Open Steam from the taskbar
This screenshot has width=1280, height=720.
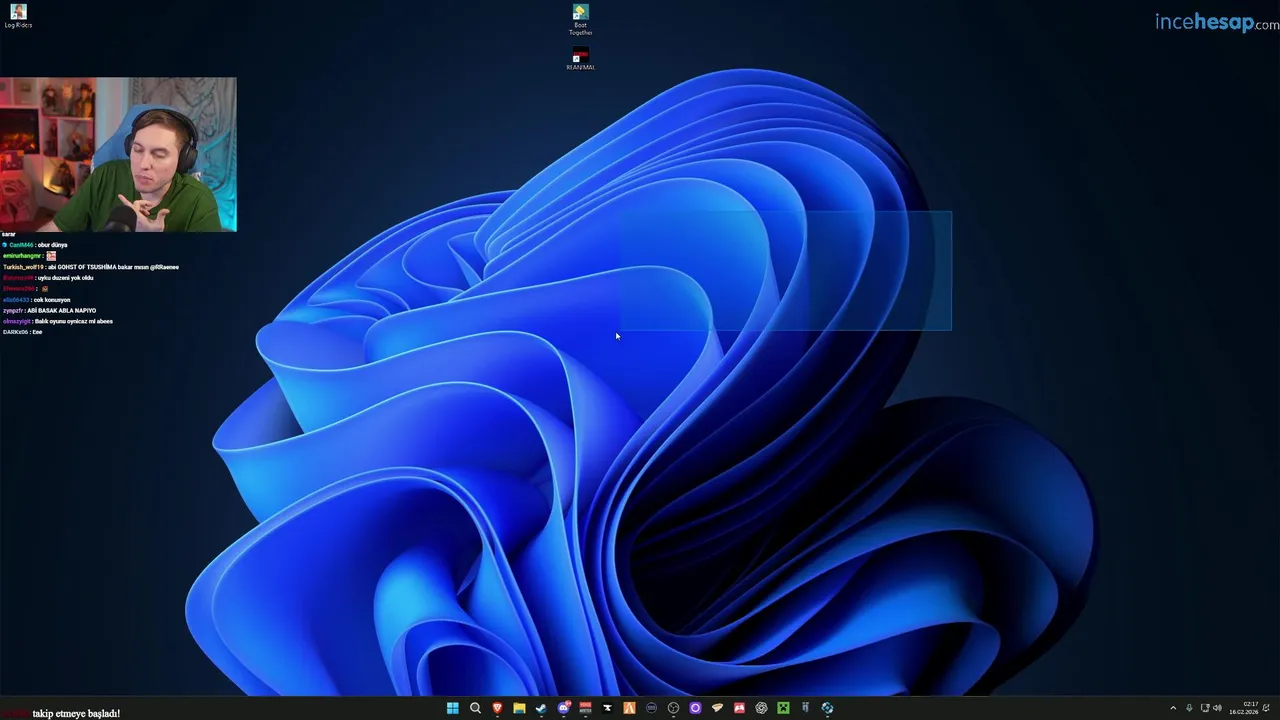pos(541,708)
